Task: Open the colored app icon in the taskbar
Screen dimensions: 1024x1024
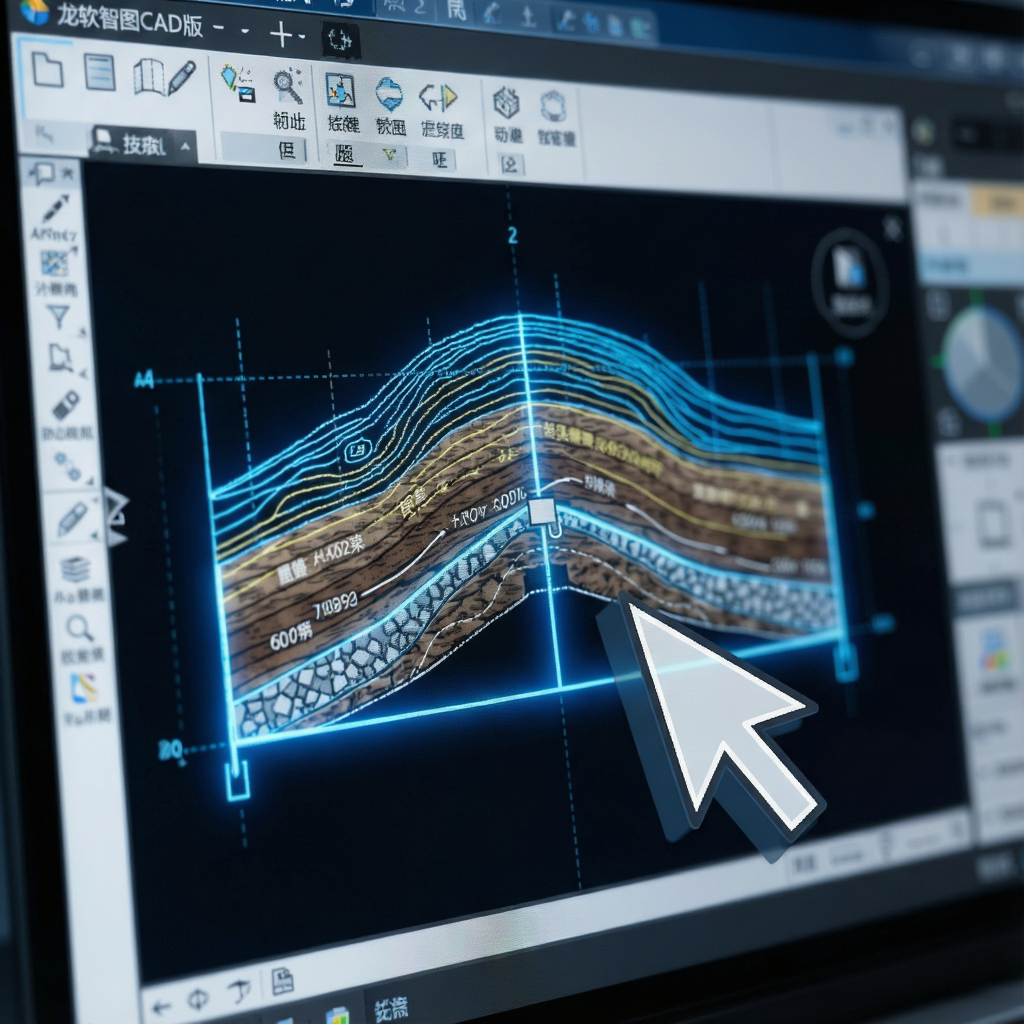Action: tap(338, 1016)
